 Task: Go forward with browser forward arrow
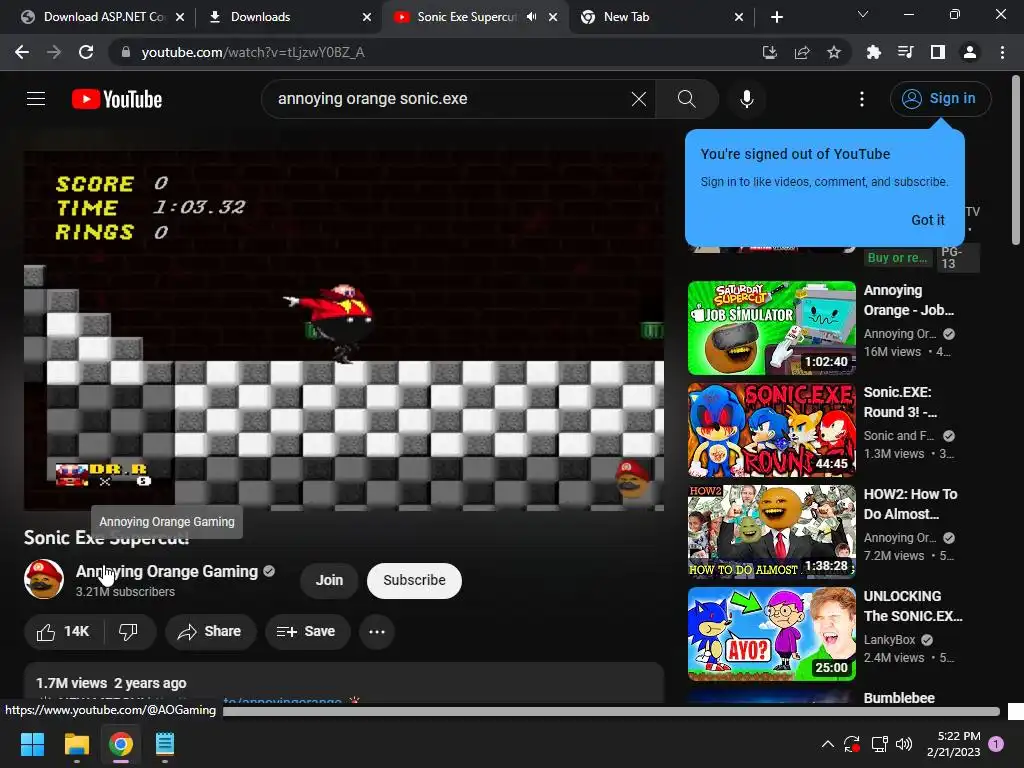coord(54,52)
